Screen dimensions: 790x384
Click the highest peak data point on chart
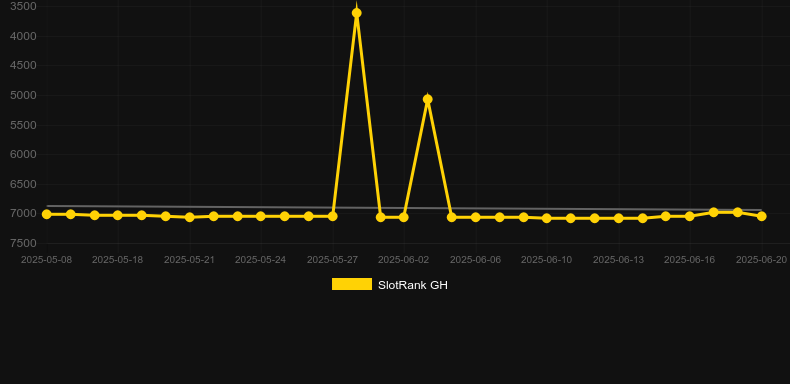pyautogui.click(x=357, y=13)
